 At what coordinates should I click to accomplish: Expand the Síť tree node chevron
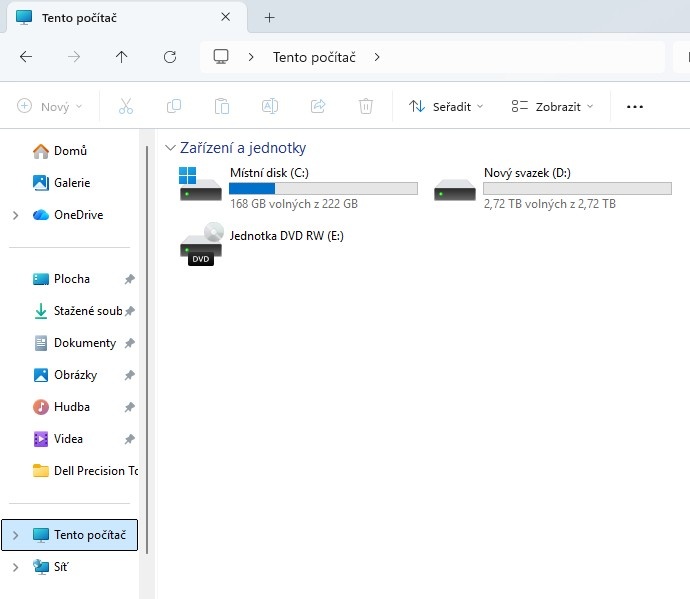point(15,567)
